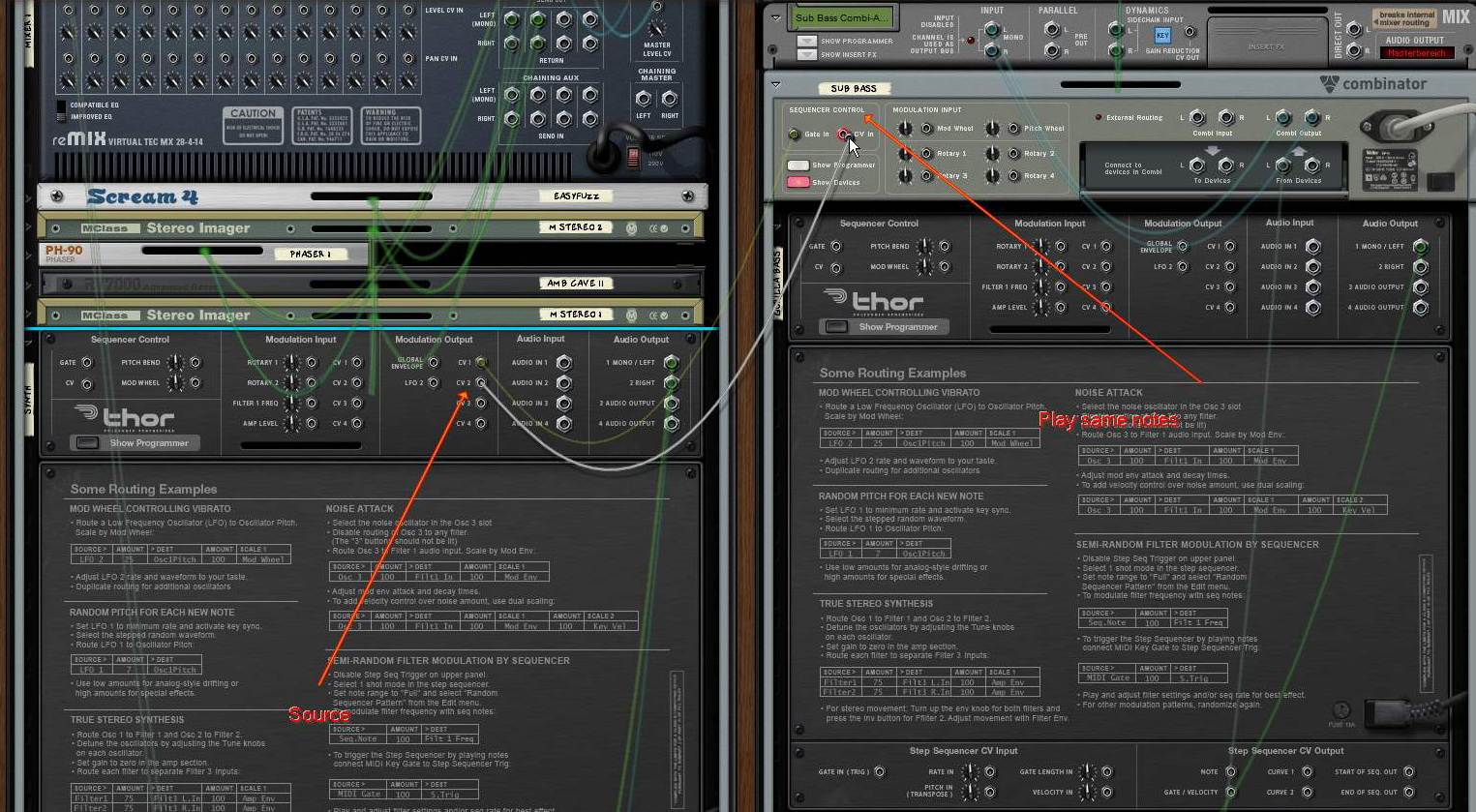Click Audio In 3 jack on Gorilla Bass Thor
Viewport: 1476px width, 812px height.
pyautogui.click(x=1313, y=287)
